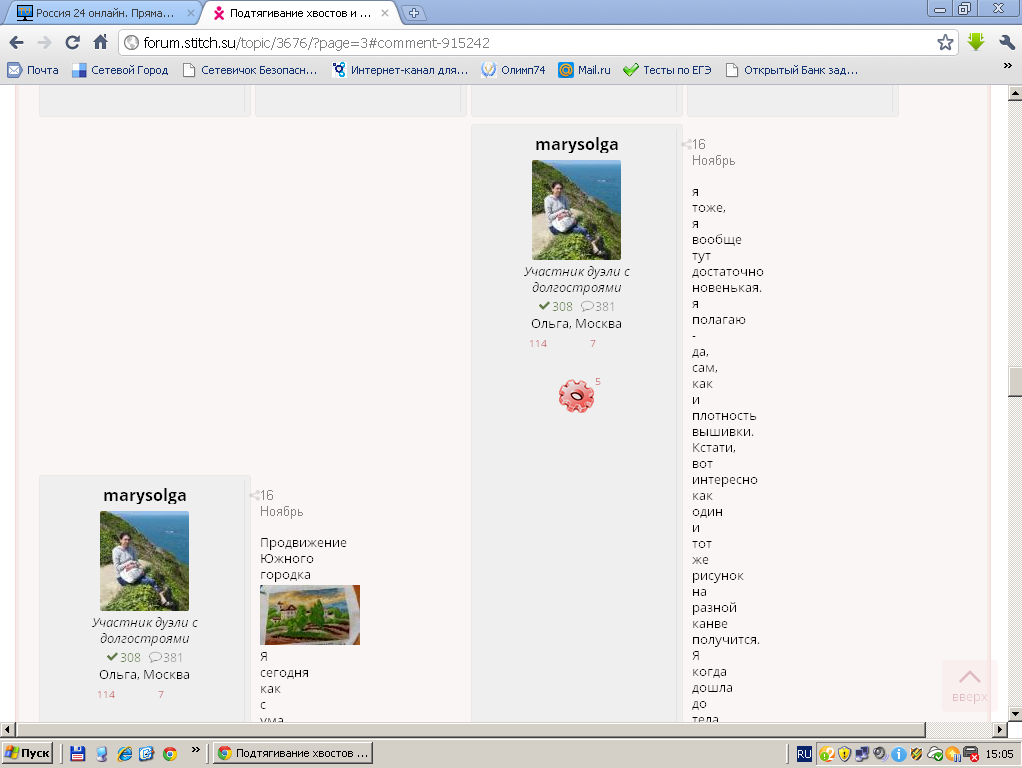Click the red gear reputation badge
Viewport: 1022px width, 768px height.
(x=576, y=396)
